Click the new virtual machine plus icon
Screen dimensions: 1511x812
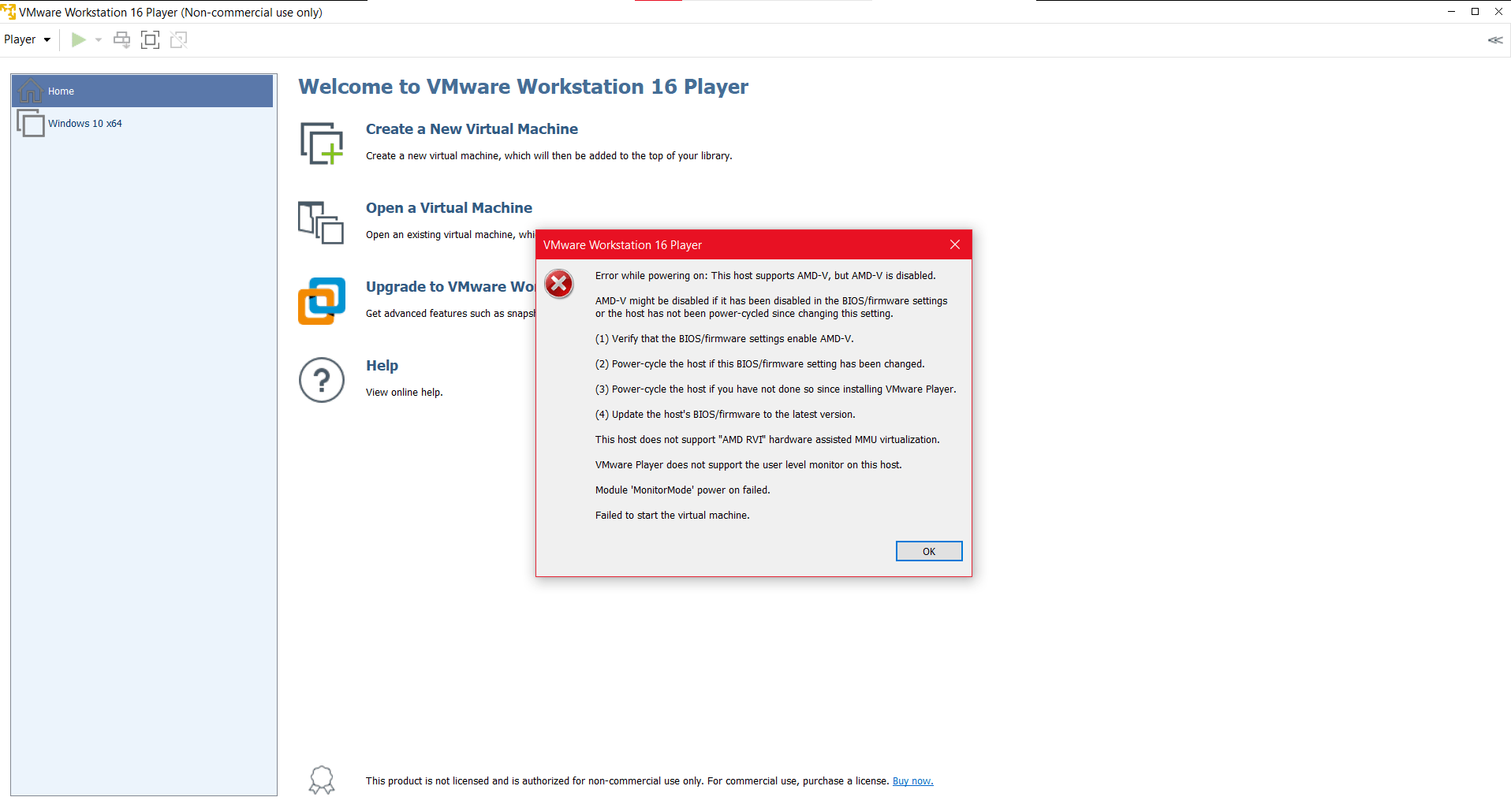tap(322, 143)
